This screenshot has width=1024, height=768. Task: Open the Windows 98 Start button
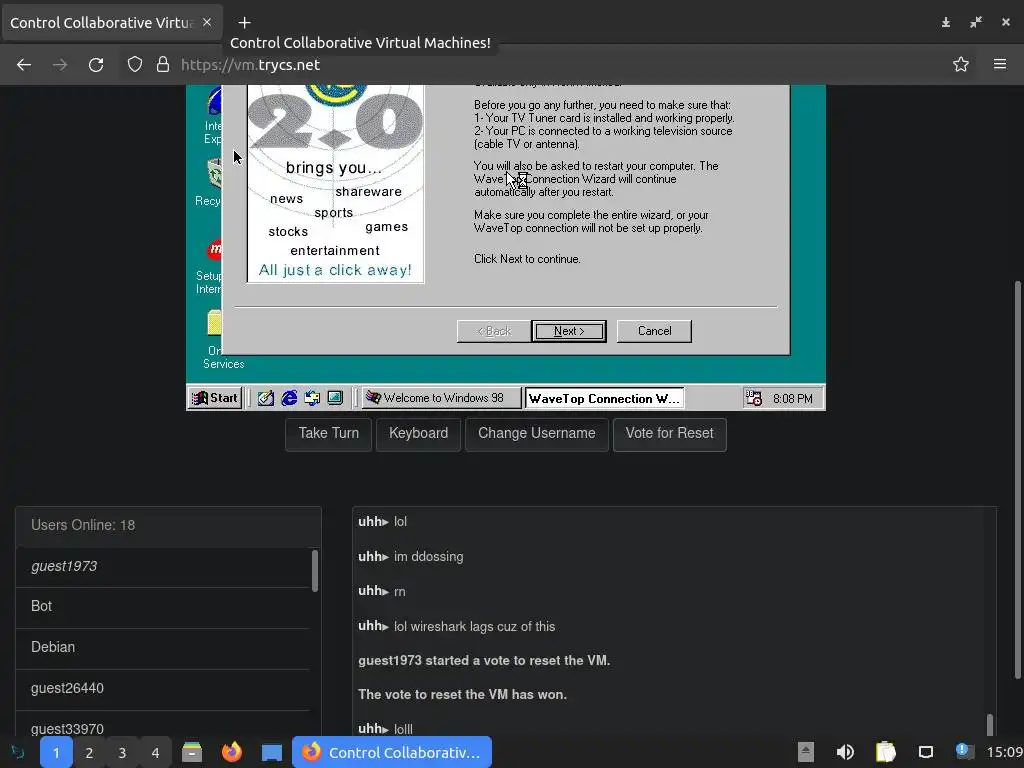click(x=216, y=398)
